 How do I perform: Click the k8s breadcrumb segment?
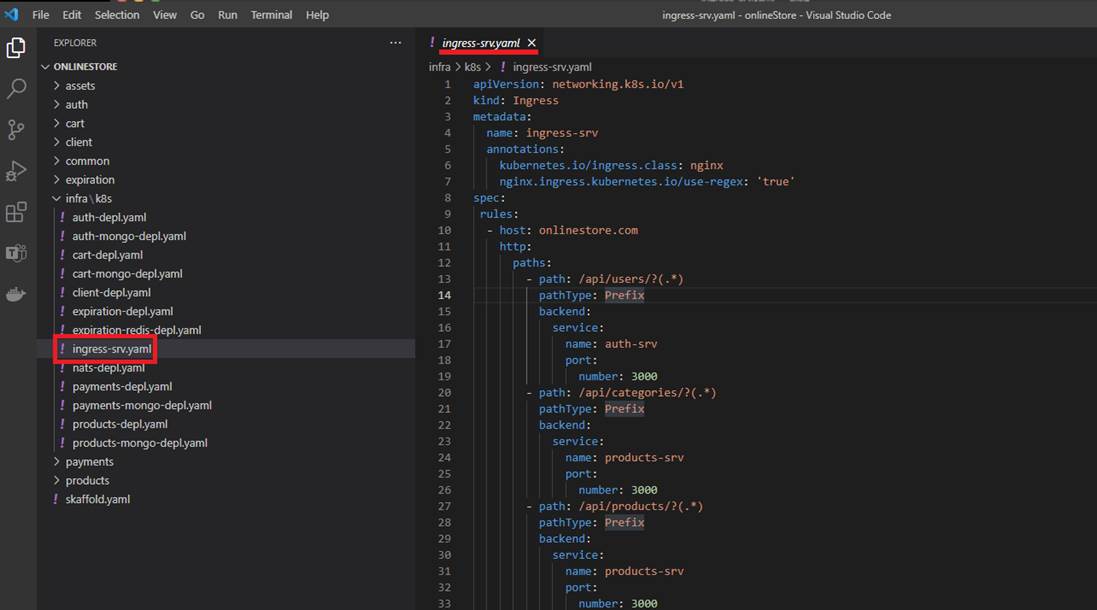click(x=472, y=67)
